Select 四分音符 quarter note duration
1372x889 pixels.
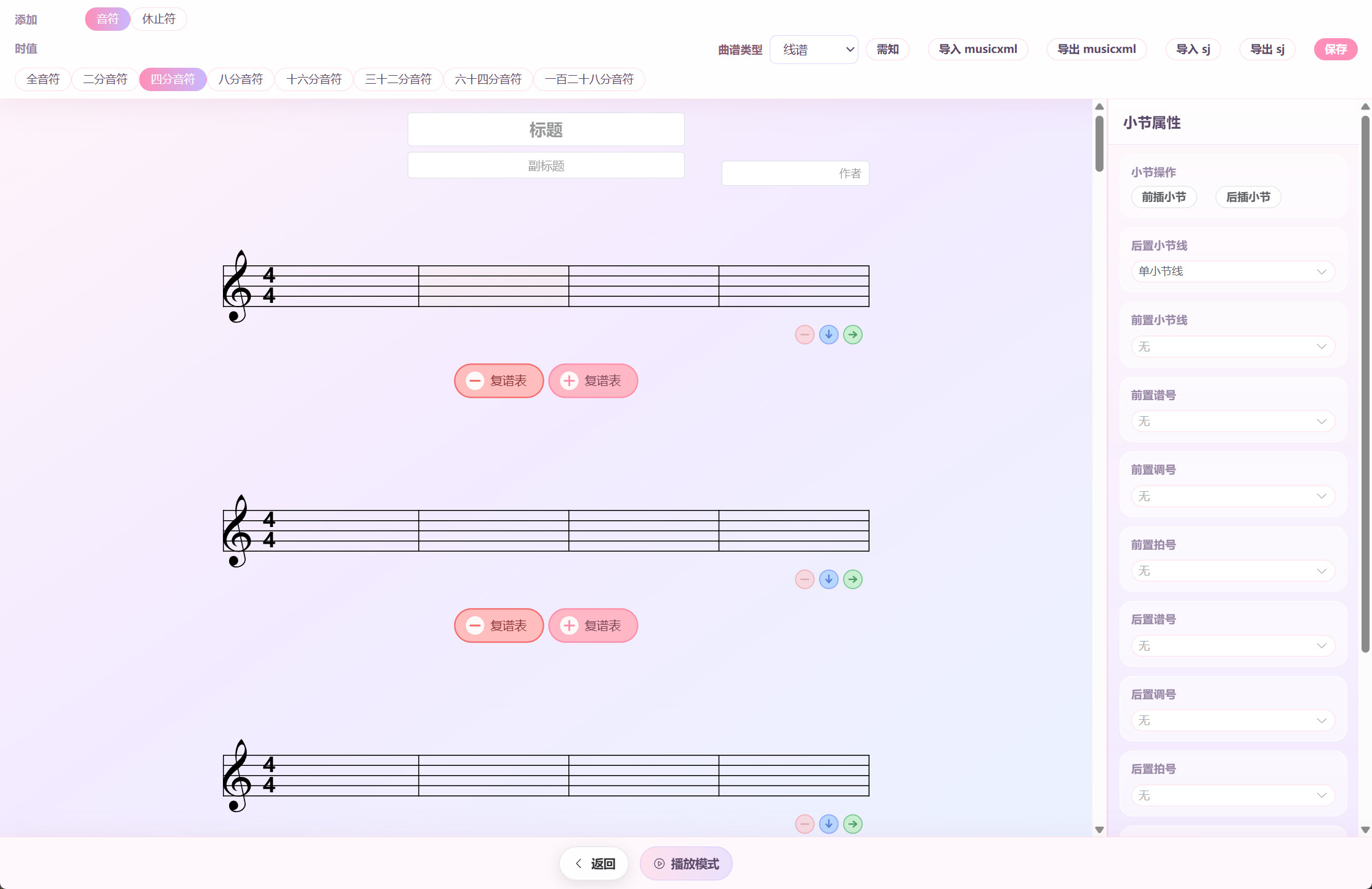[173, 79]
